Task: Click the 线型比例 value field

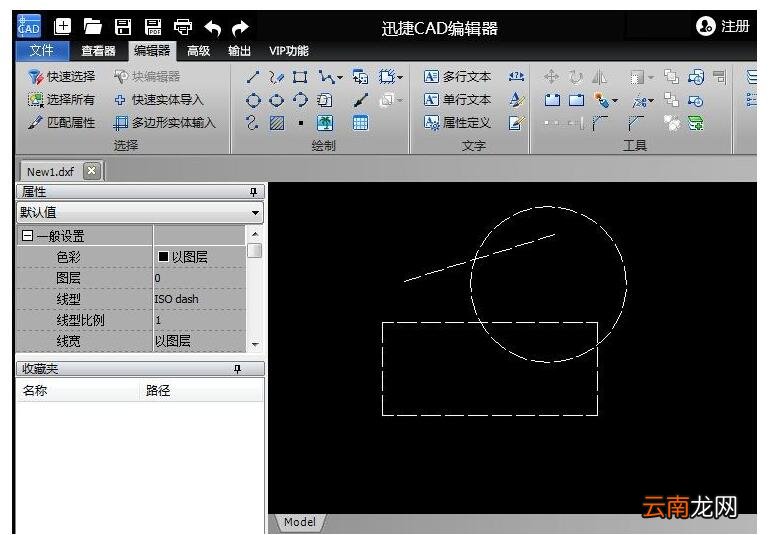Action: (x=200, y=320)
